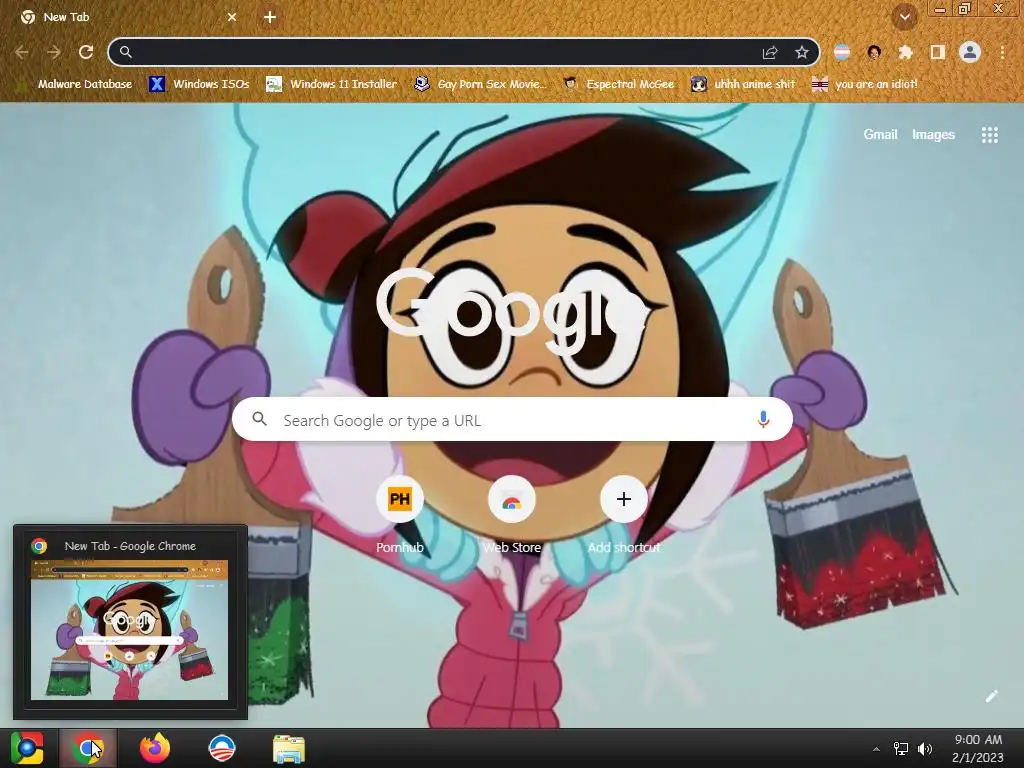Open the striped flag extension icon
Image resolution: width=1024 pixels, height=768 pixels.
pos(842,52)
